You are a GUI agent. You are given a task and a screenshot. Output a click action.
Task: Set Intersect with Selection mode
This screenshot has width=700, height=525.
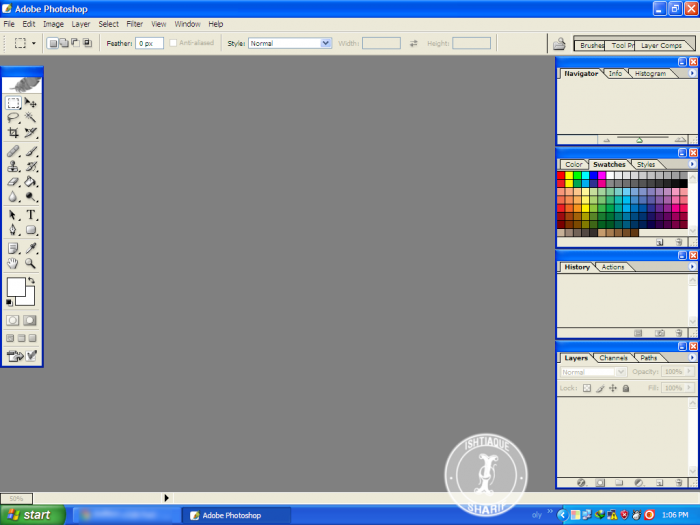click(x=88, y=43)
